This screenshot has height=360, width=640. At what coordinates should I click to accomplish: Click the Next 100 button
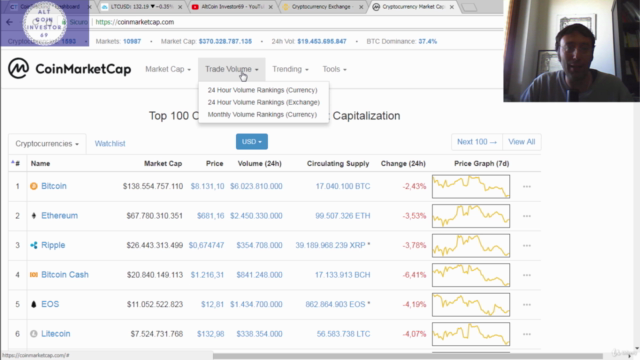click(477, 142)
